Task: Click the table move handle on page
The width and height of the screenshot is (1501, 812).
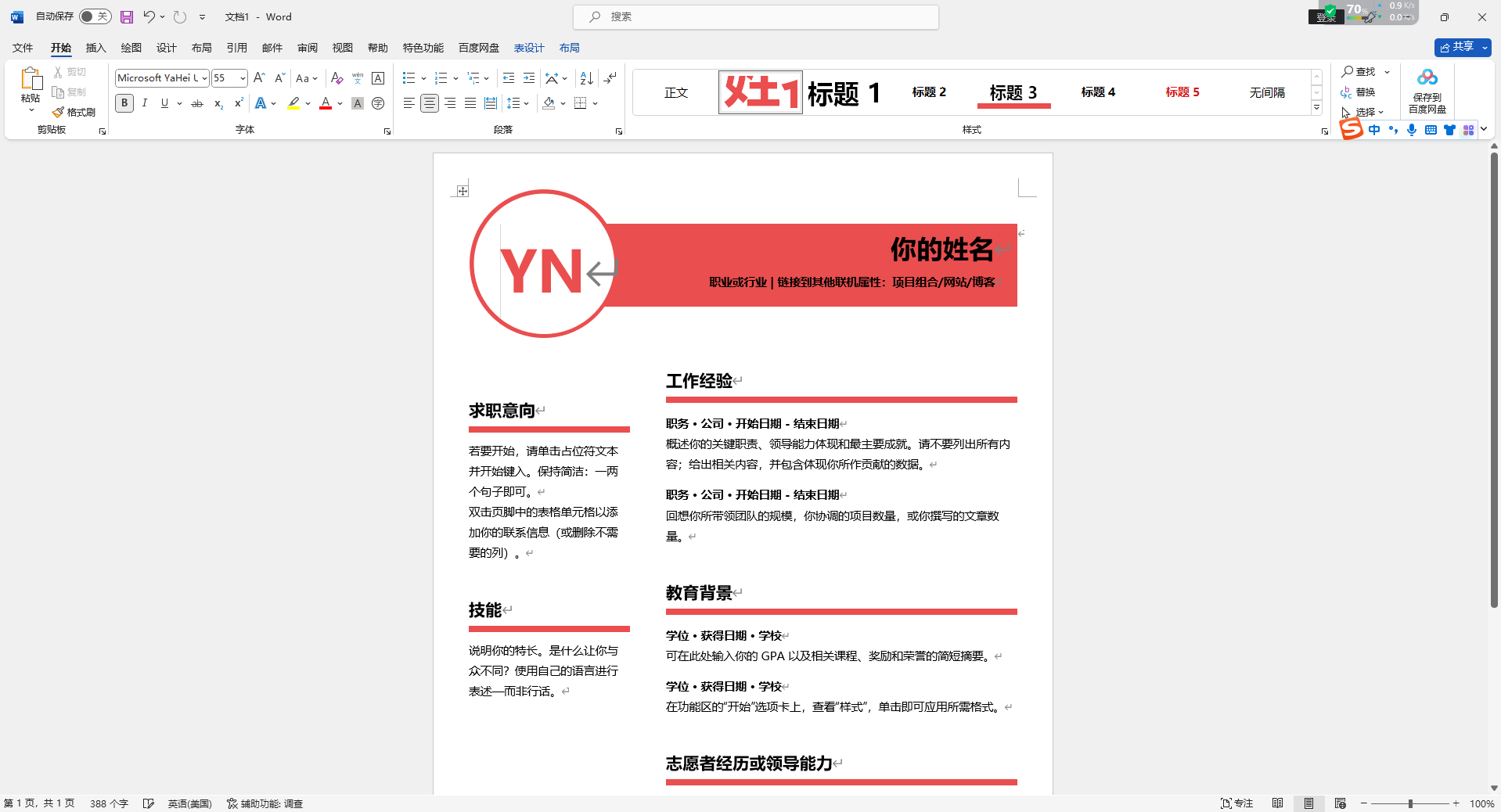Action: [463, 191]
